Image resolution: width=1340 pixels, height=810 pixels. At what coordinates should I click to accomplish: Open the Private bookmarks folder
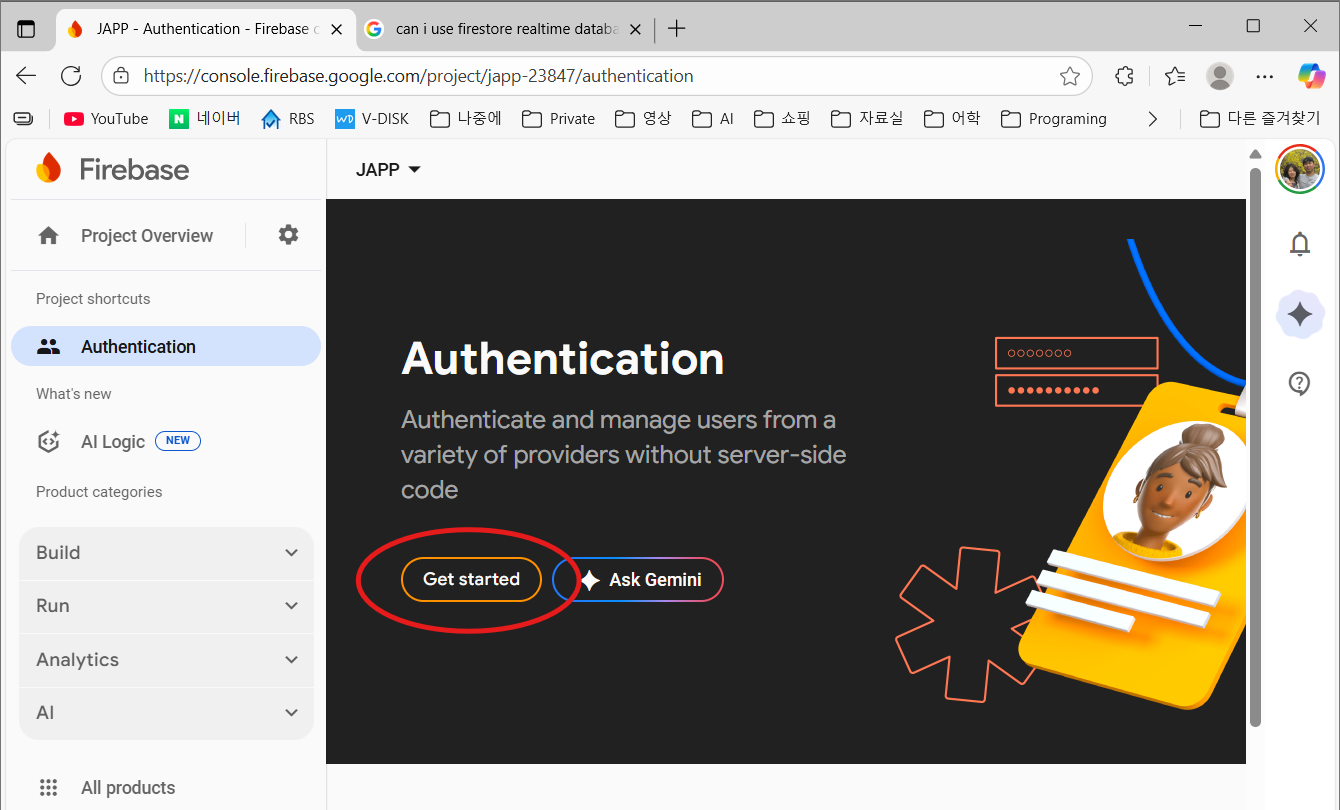click(558, 119)
